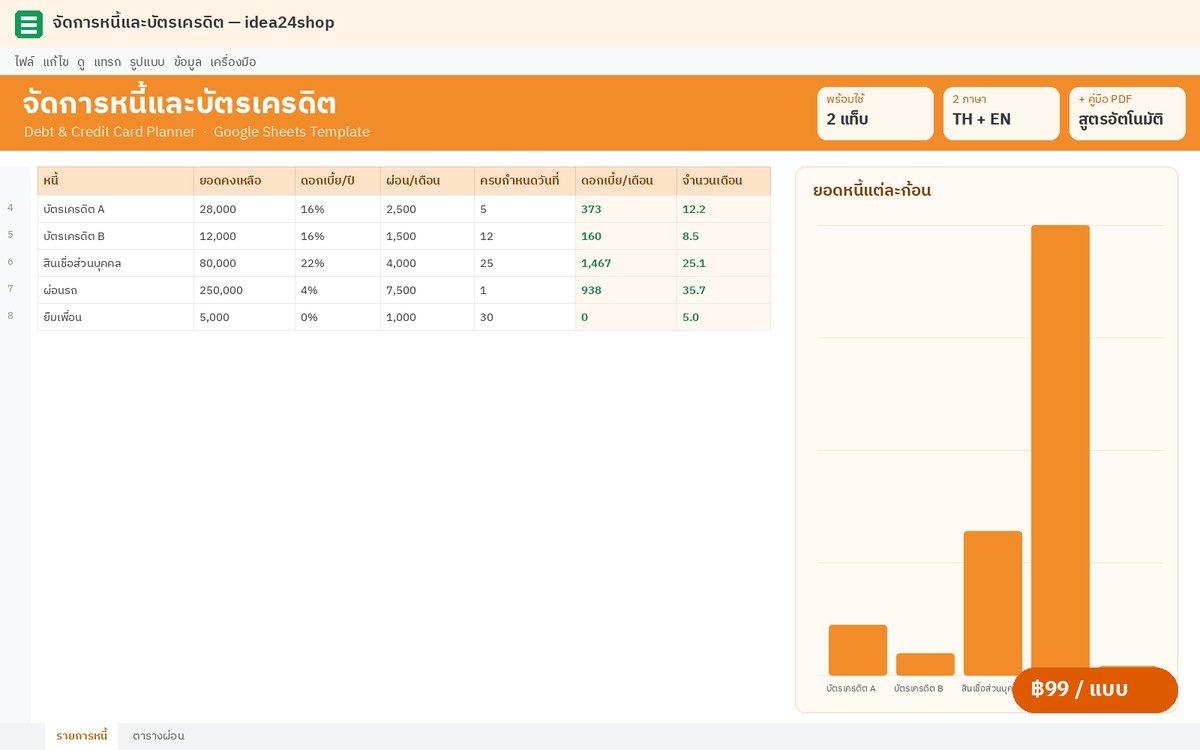Click the บัตรเครดิต B chart bar
The height and width of the screenshot is (750, 1200).
click(x=925, y=664)
